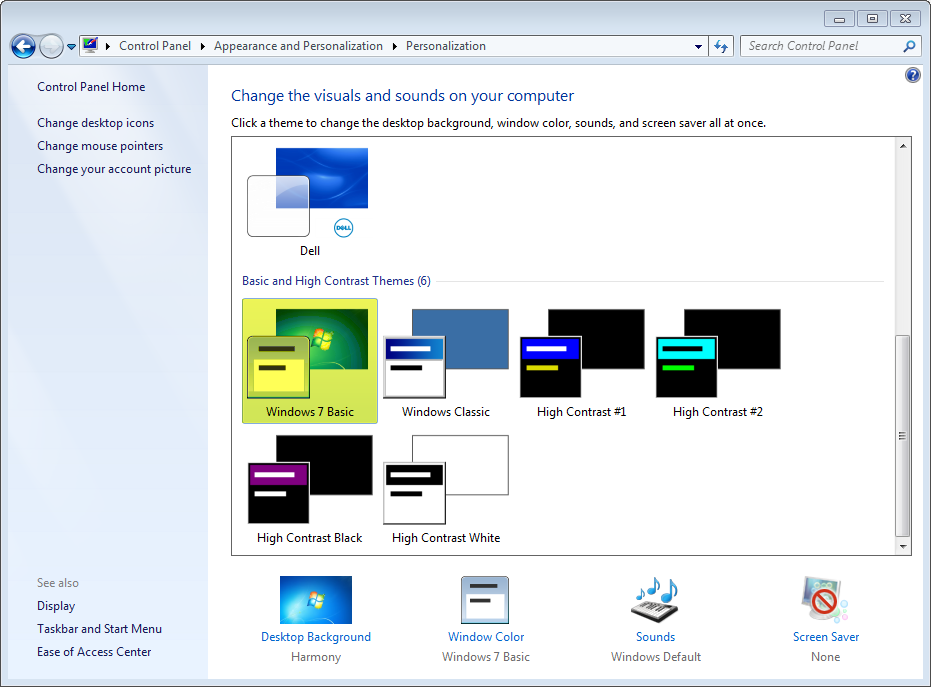Open the Ease of Access Center link
Screen dimensions: 931x687
click(x=94, y=651)
